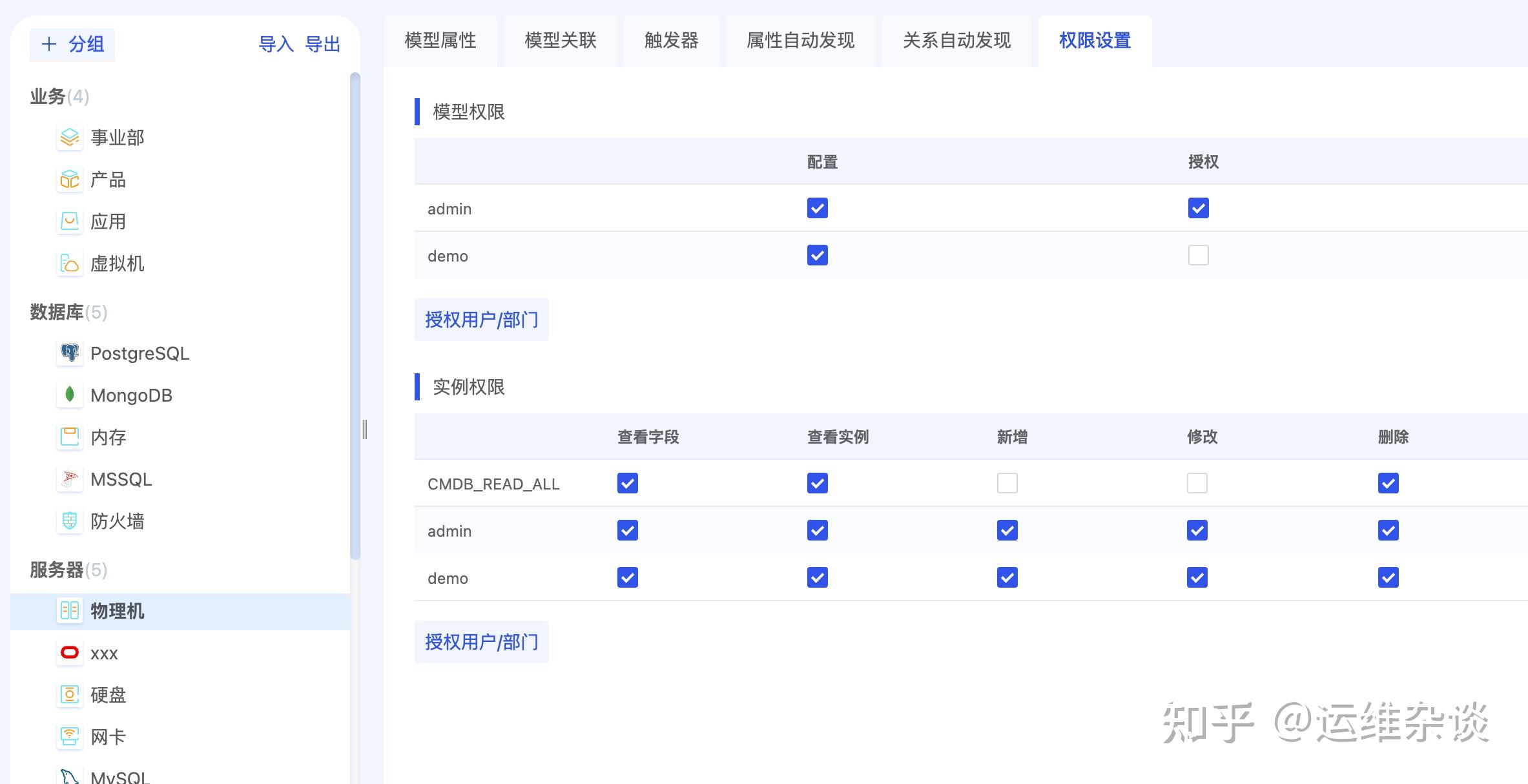Select the PostgreSQL model icon
This screenshot has width=1528, height=784.
click(x=69, y=353)
